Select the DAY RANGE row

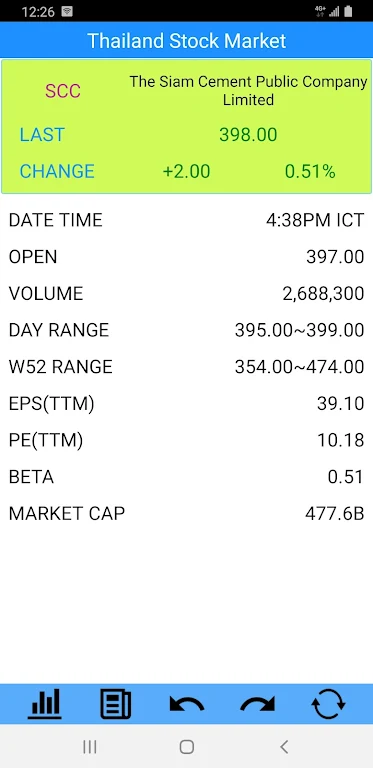(x=186, y=330)
